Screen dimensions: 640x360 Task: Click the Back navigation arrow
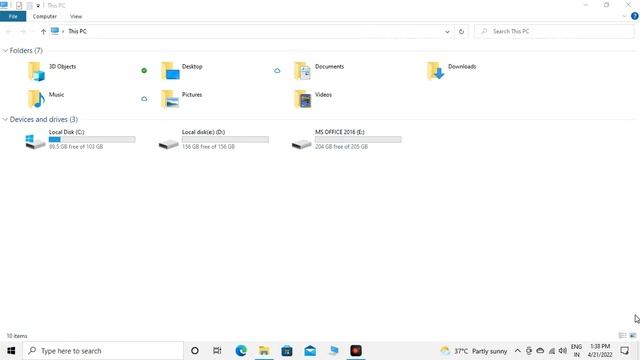tap(9, 31)
